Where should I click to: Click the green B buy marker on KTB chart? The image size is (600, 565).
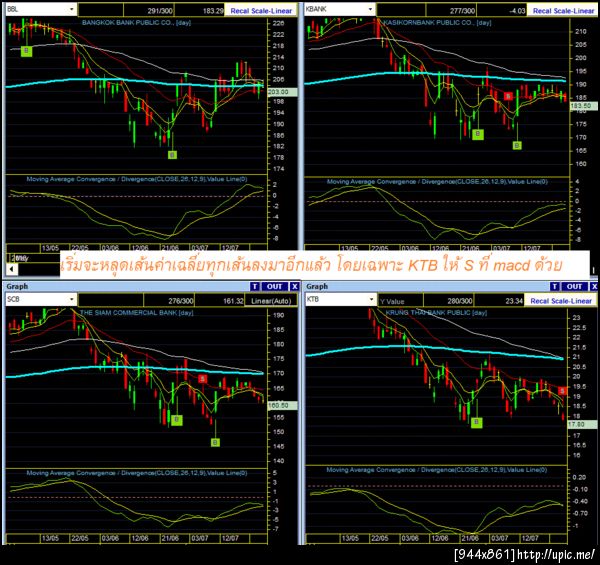click(x=476, y=422)
